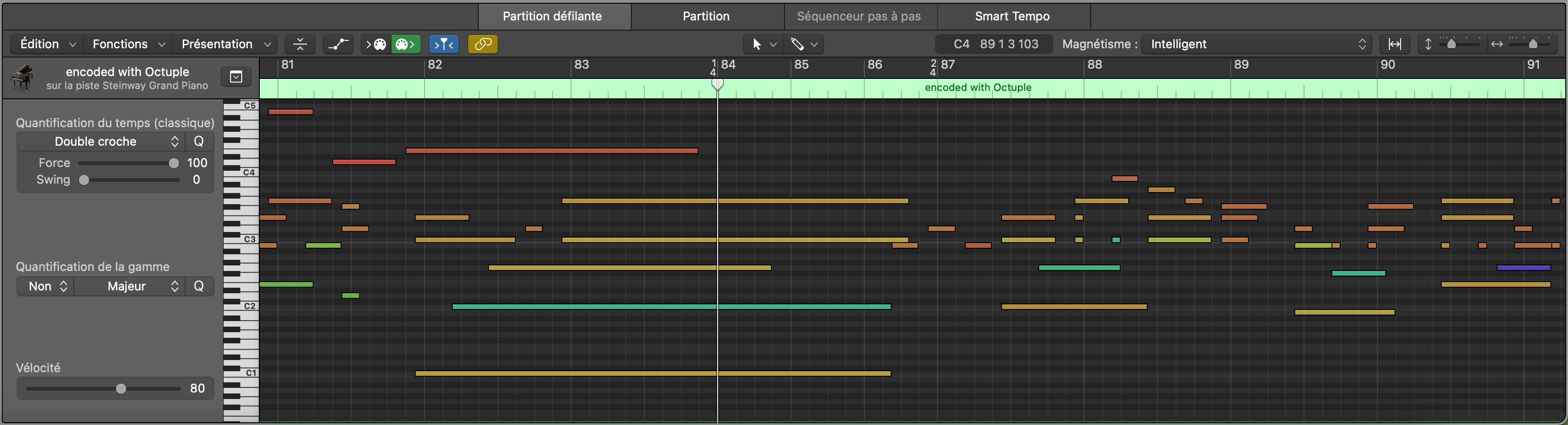Screen dimensions: 1568x425
Task: Click the yellow Link chain icon
Action: [483, 45]
